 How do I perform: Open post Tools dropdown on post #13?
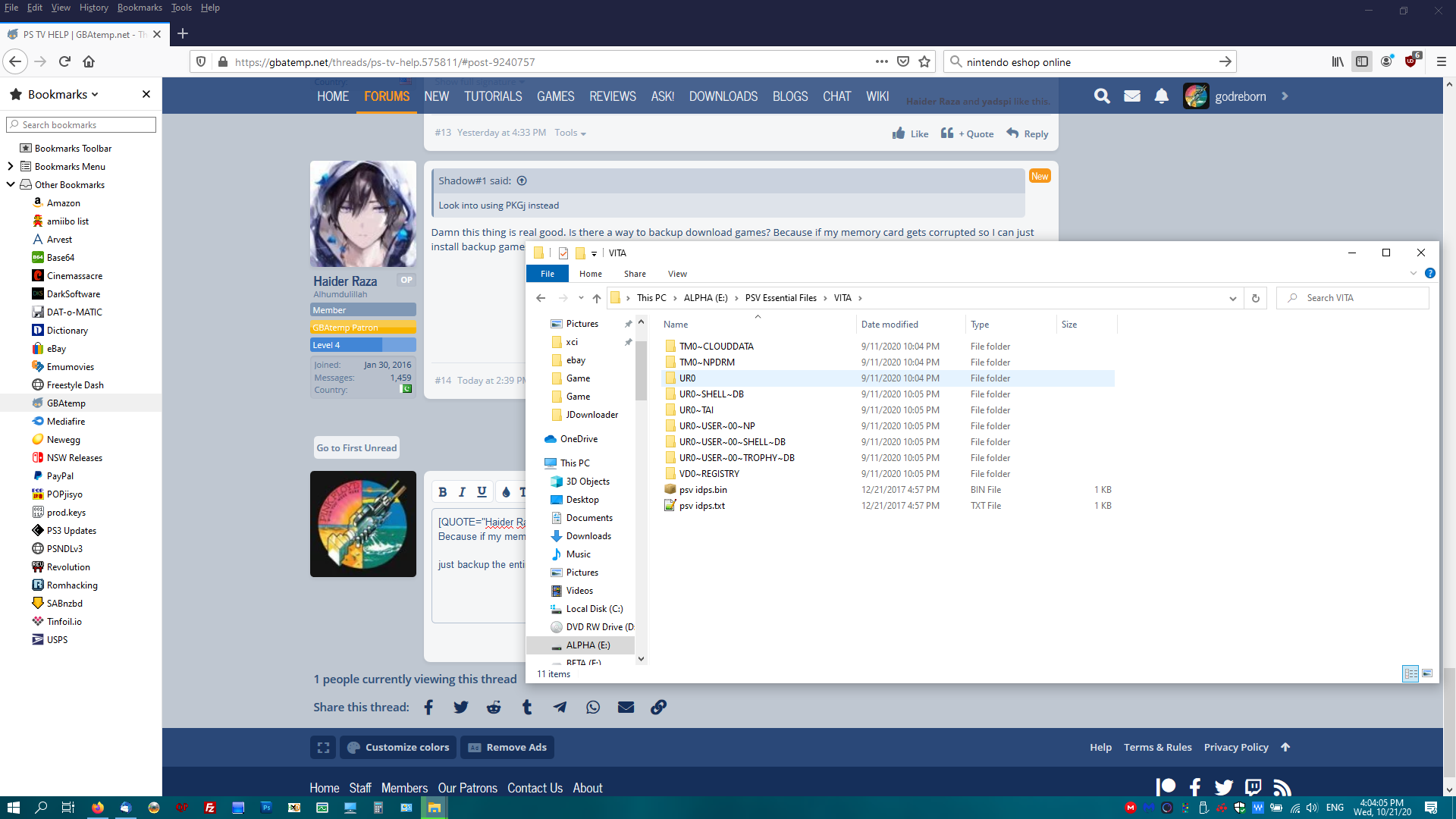tap(570, 133)
